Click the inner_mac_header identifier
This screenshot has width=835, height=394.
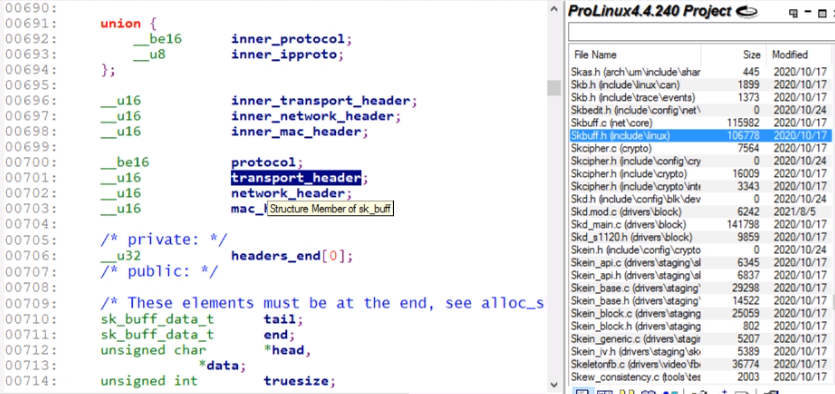296,132
